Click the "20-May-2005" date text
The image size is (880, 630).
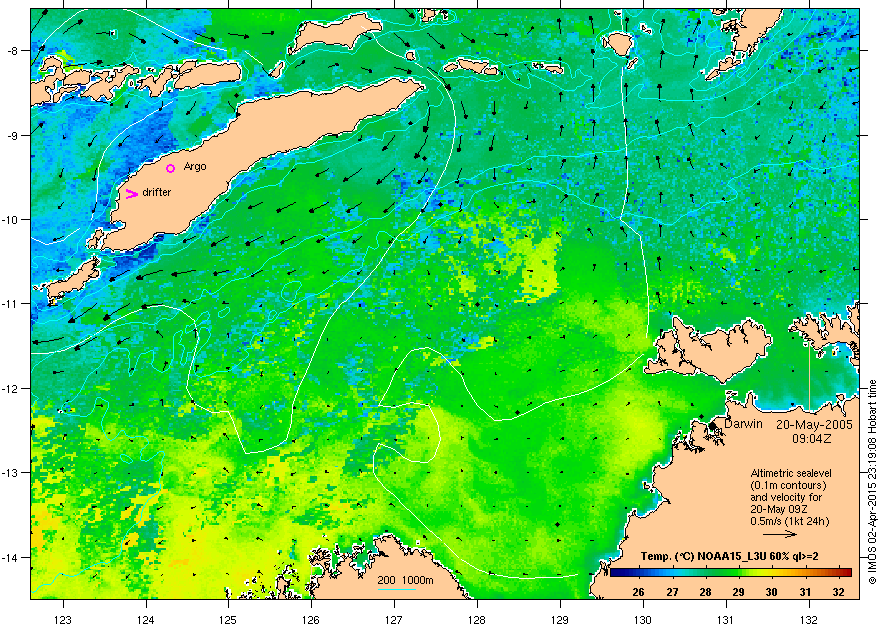point(814,425)
